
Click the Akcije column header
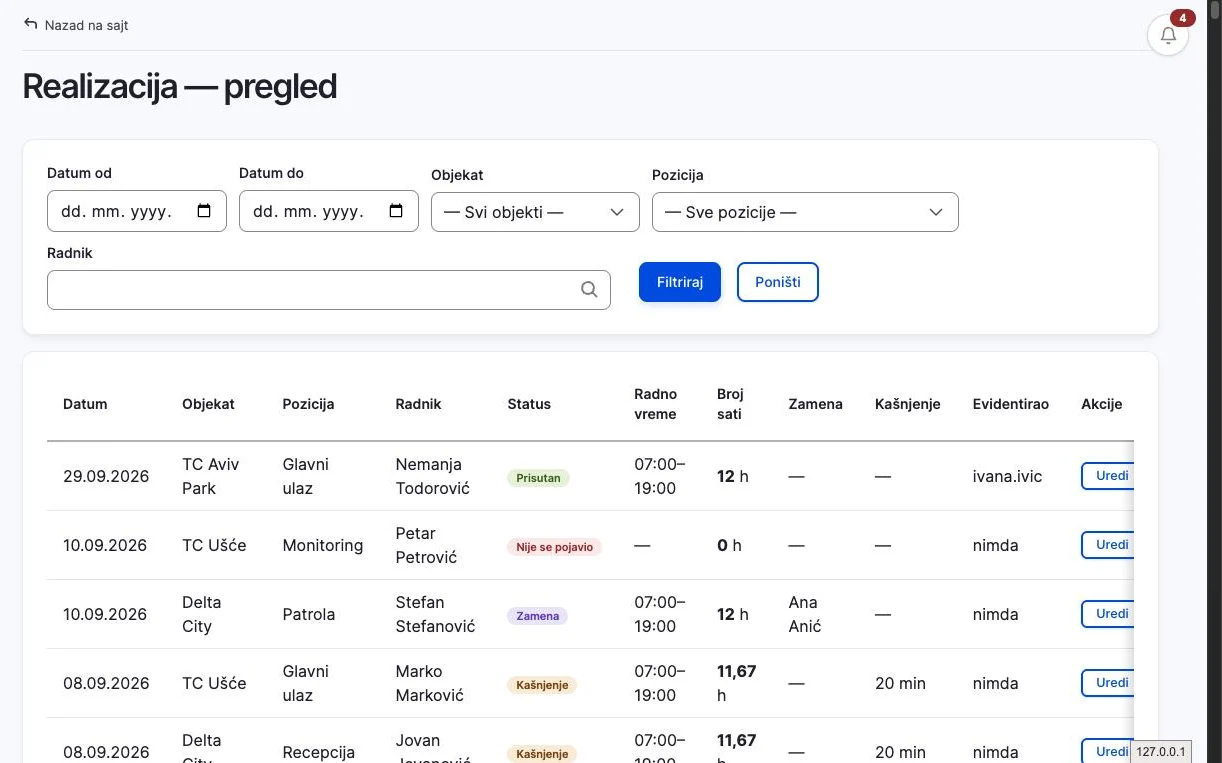point(1102,404)
